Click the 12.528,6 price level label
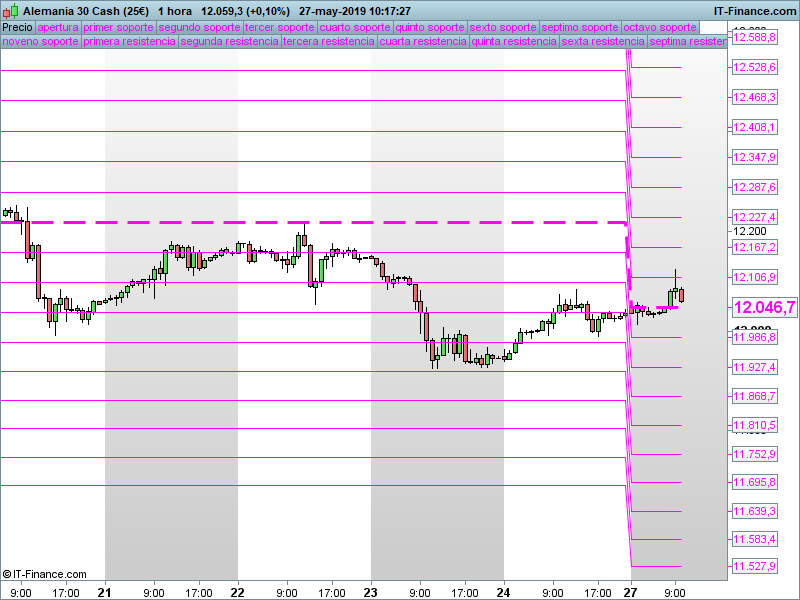The height and width of the screenshot is (600, 800). pos(755,67)
